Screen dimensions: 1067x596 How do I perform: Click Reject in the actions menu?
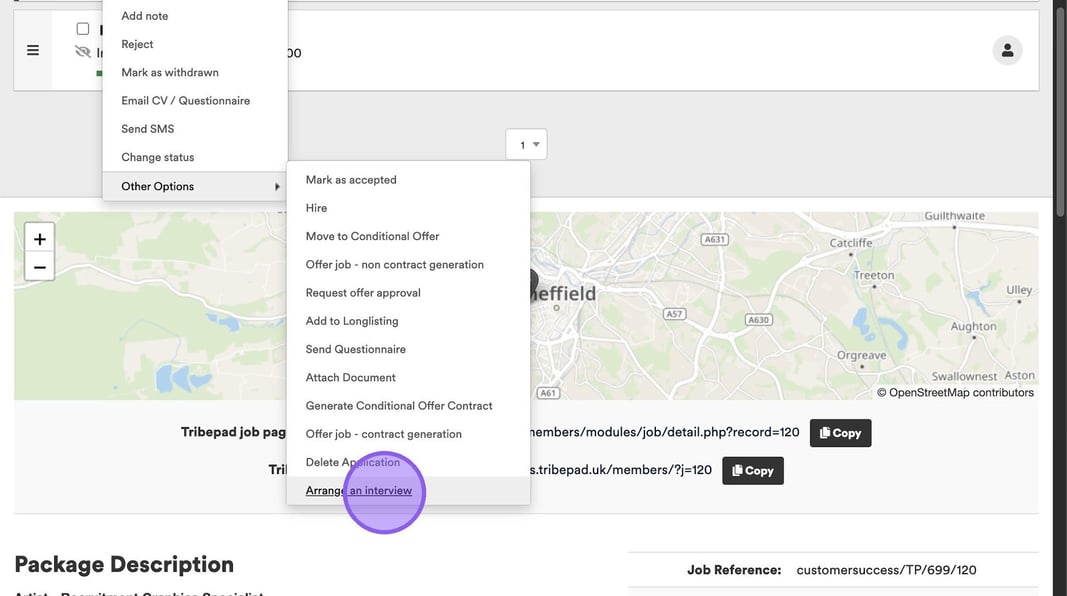(x=137, y=44)
